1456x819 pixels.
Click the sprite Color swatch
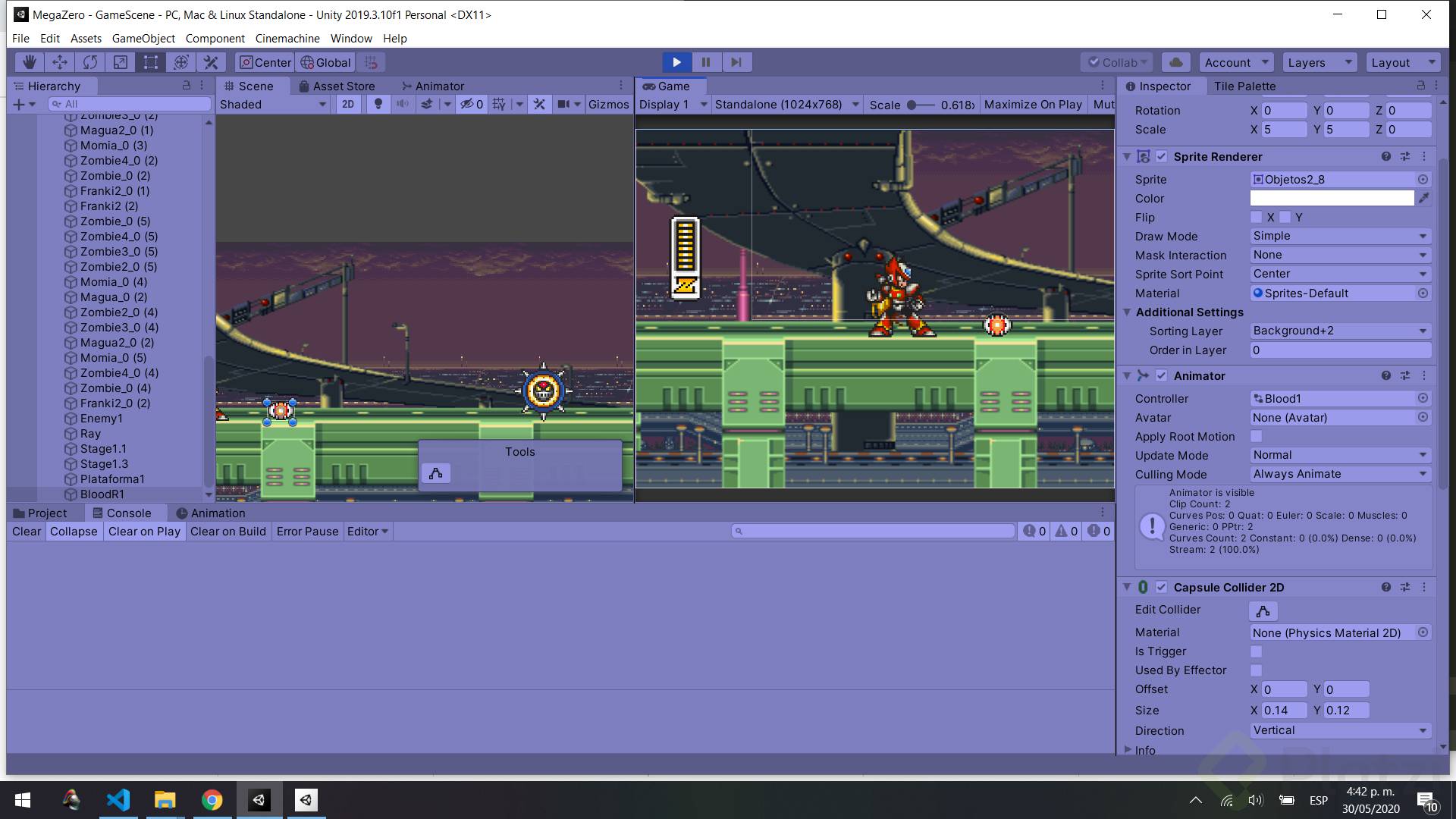coord(1331,199)
